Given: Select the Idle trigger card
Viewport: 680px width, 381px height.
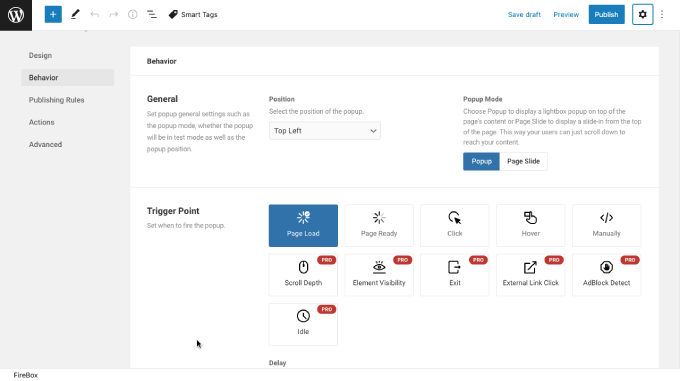Looking at the screenshot, I should (303, 324).
